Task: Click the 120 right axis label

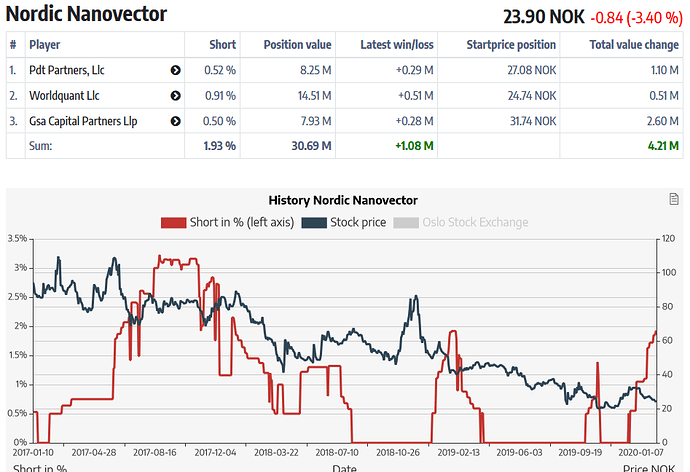Action: pos(668,239)
